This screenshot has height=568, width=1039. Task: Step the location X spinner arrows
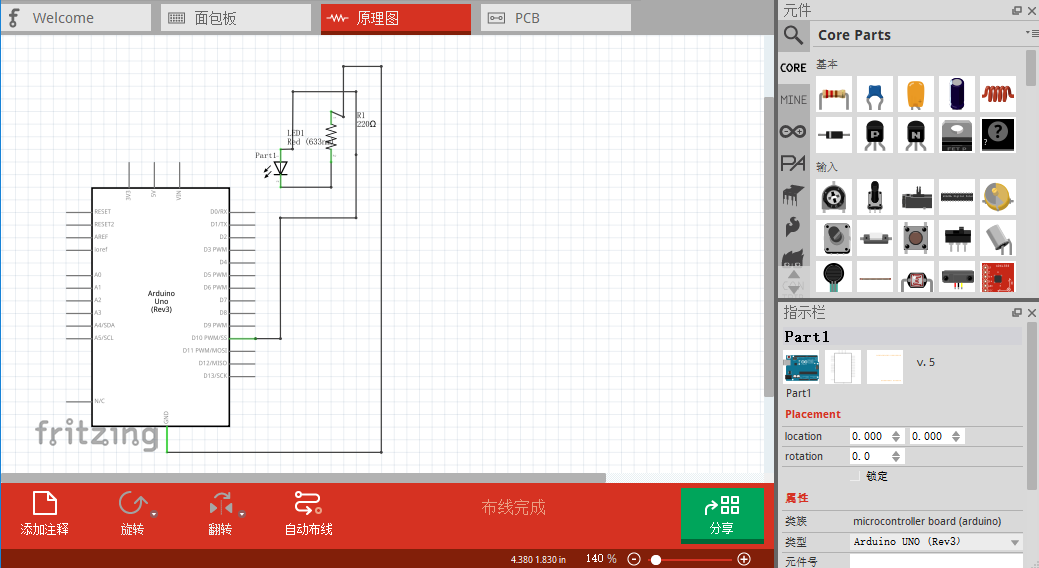pos(896,436)
